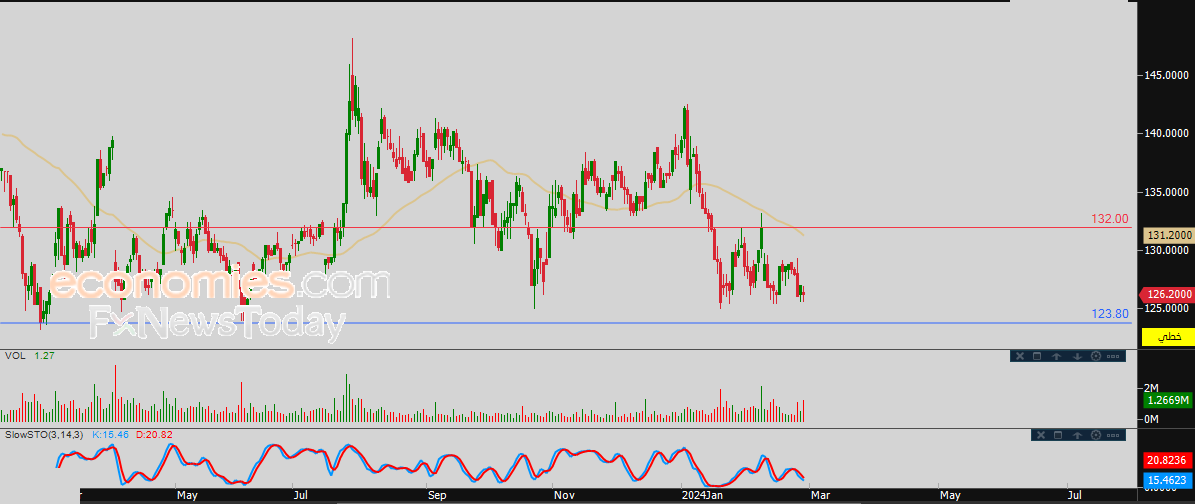This screenshot has height=504, width=1195.
Task: Click the SlowSTO(3,14,3) indicator label
Action: point(43,435)
